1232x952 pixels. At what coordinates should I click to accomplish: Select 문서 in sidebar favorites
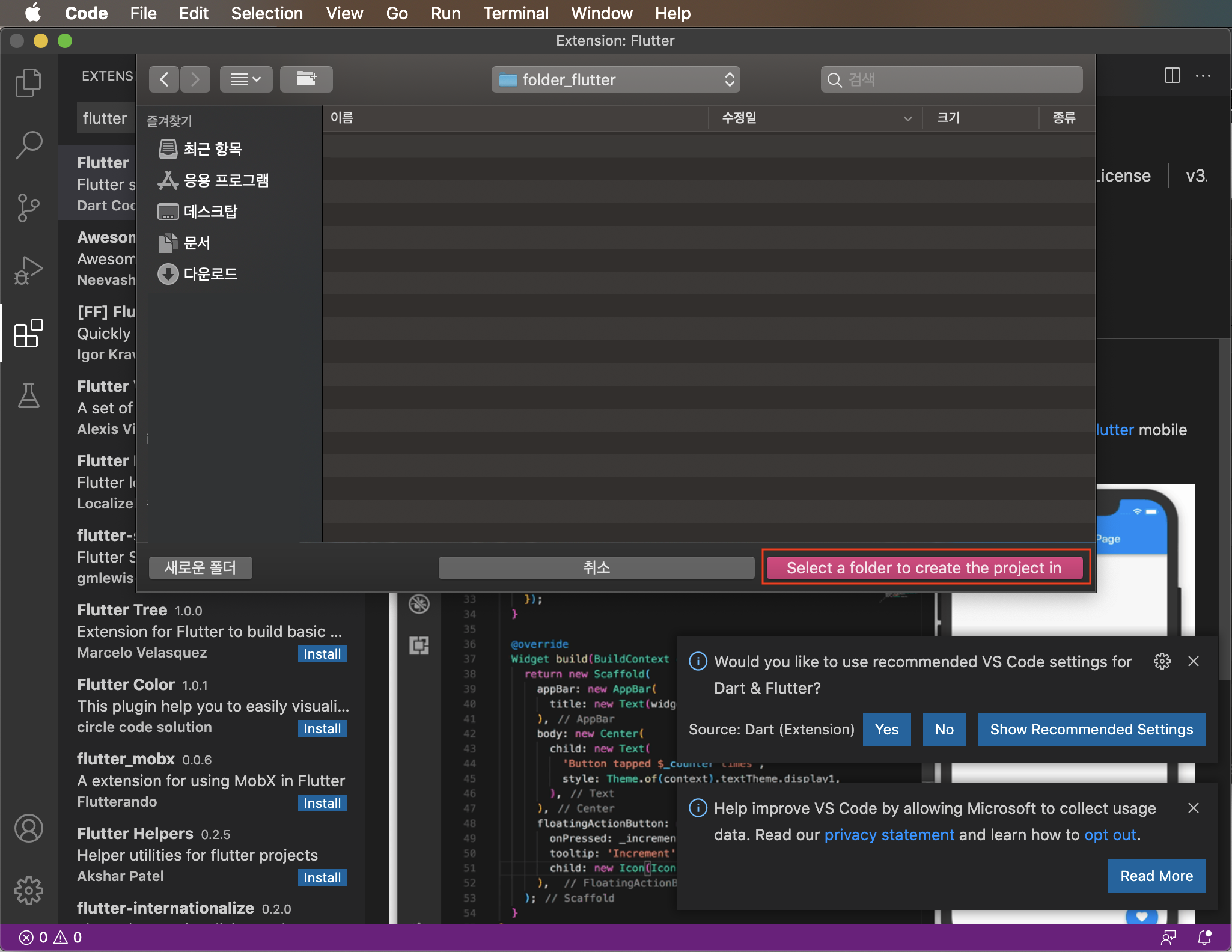(184, 243)
